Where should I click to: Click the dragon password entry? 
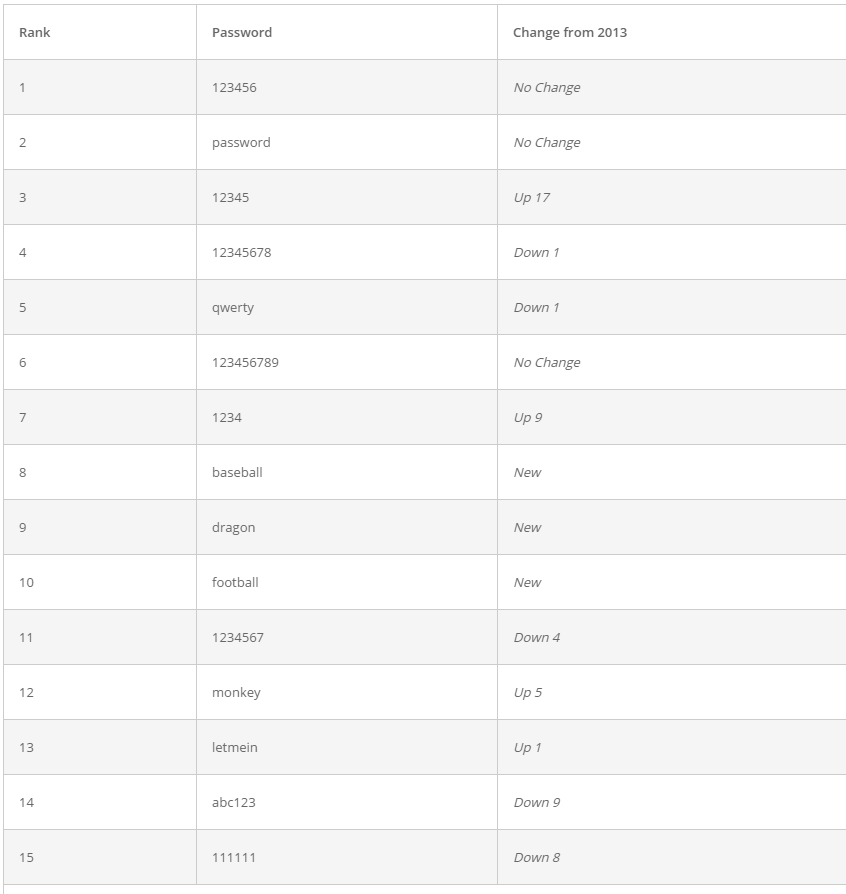233,528
